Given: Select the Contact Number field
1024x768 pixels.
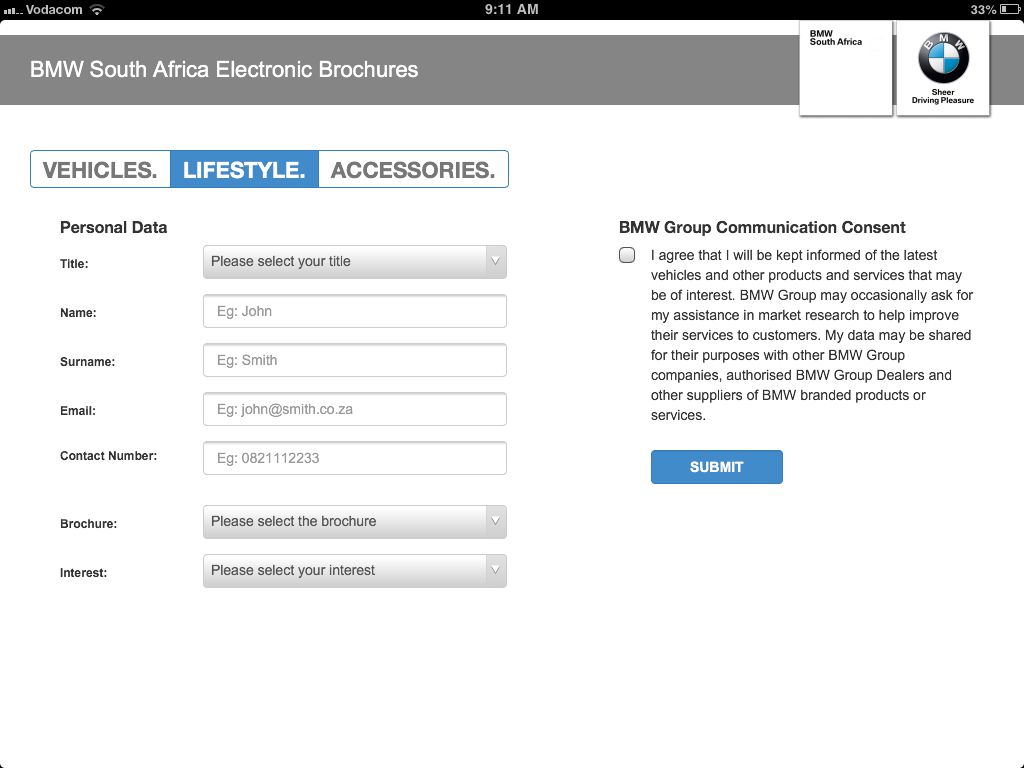Looking at the screenshot, I should 355,458.
